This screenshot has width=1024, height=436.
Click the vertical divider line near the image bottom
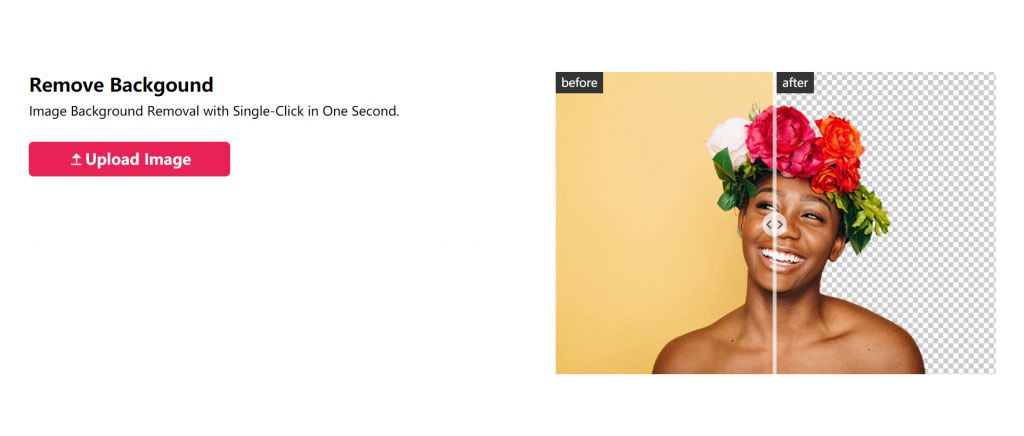[x=775, y=352]
